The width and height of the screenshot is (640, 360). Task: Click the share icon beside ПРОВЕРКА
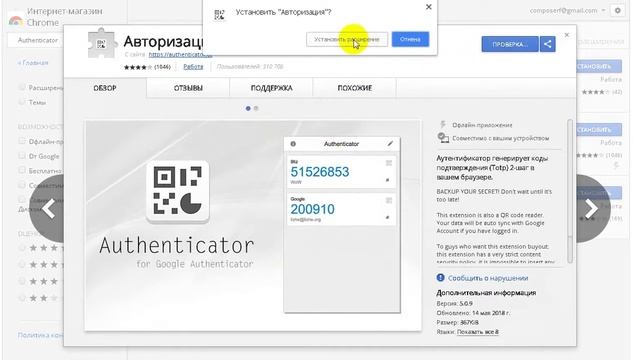[x=548, y=44]
